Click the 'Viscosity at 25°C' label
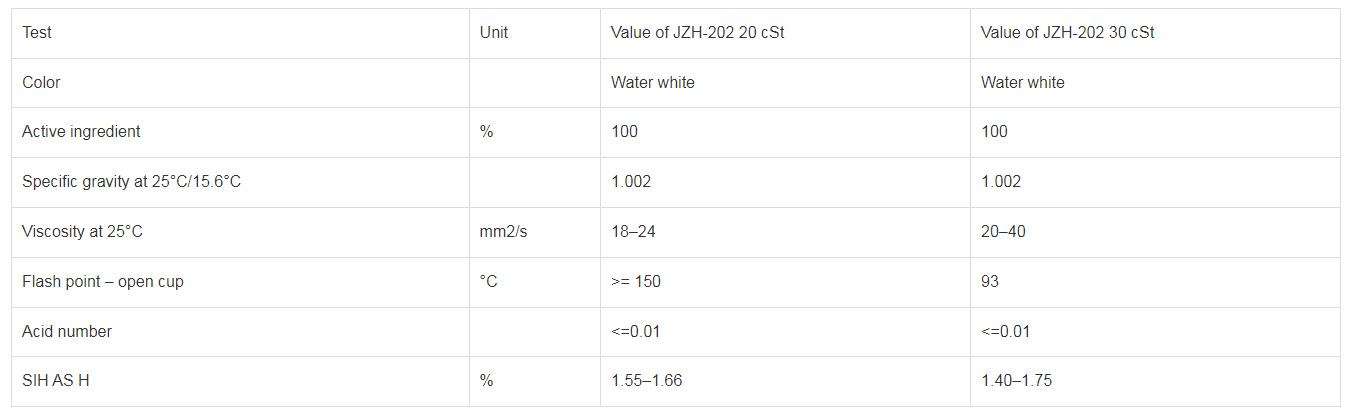This screenshot has height=414, width=1354. 83,232
